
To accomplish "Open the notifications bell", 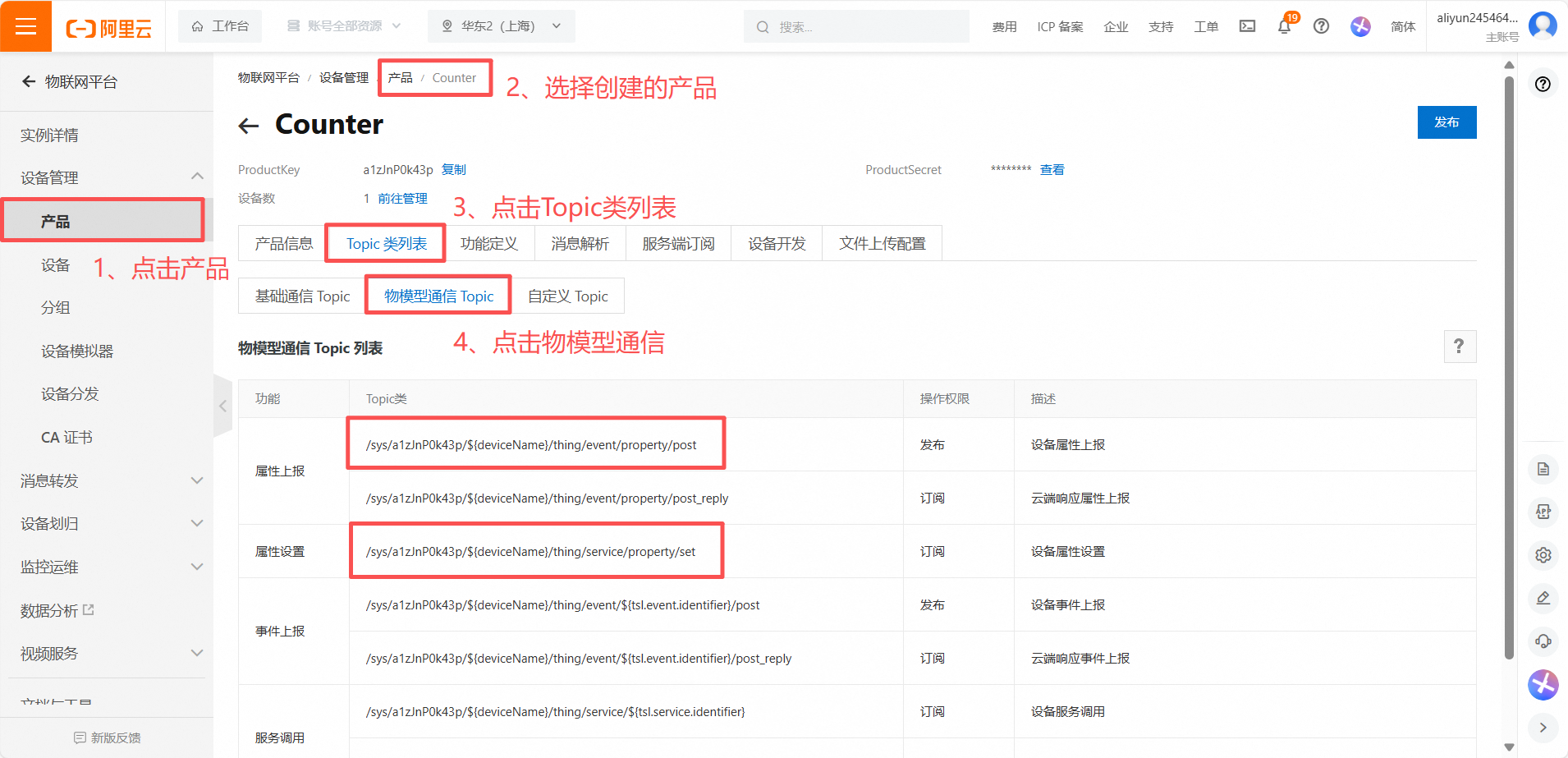I will 1284,26.
